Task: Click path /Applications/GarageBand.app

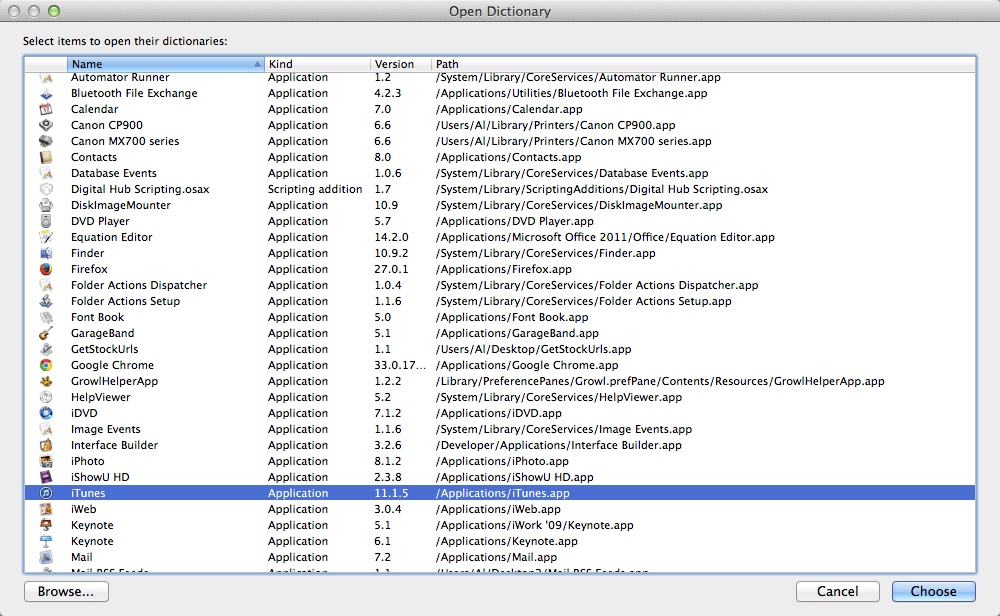Action: tap(517, 334)
